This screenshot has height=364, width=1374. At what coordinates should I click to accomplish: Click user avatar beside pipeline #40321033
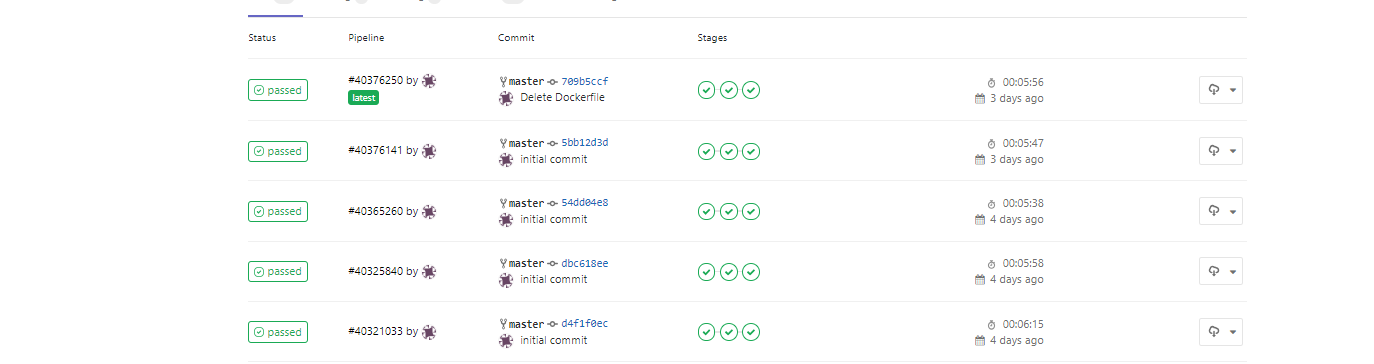(429, 332)
